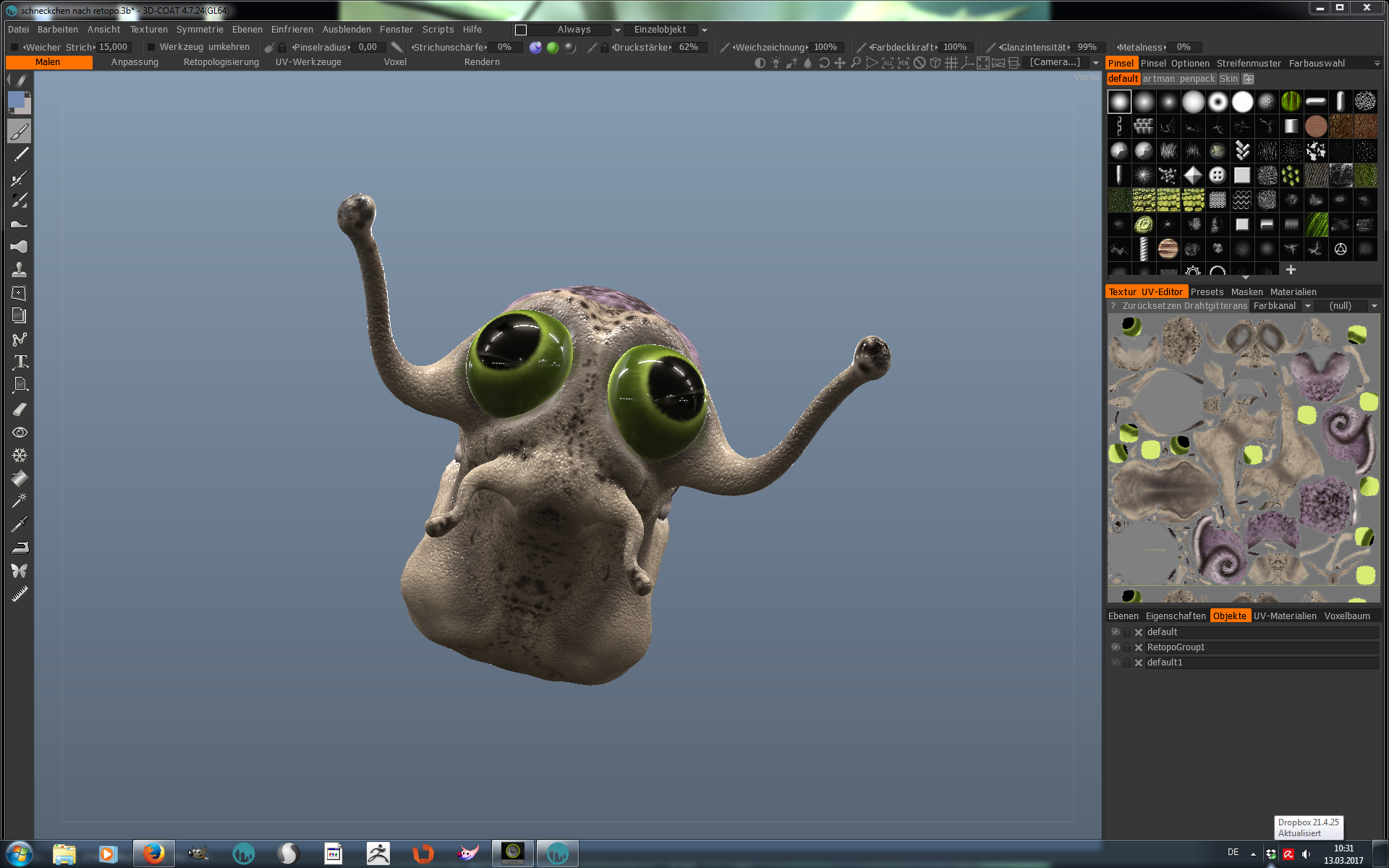The image size is (1389, 868).
Task: Select the text tool in left toolbar
Action: click(x=20, y=362)
